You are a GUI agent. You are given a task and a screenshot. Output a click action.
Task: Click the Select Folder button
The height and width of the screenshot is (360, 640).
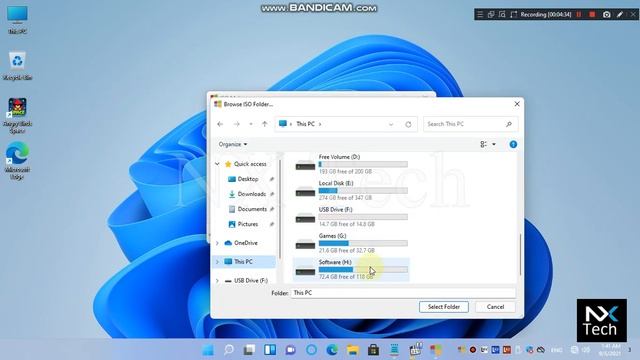click(444, 307)
